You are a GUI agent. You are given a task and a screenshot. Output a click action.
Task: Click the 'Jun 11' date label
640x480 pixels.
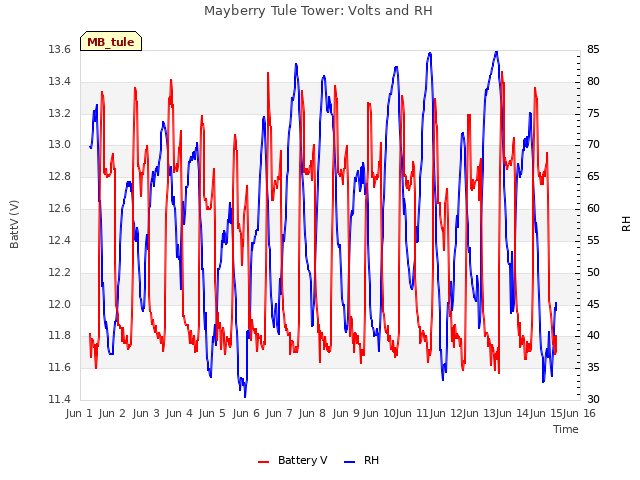point(412,414)
